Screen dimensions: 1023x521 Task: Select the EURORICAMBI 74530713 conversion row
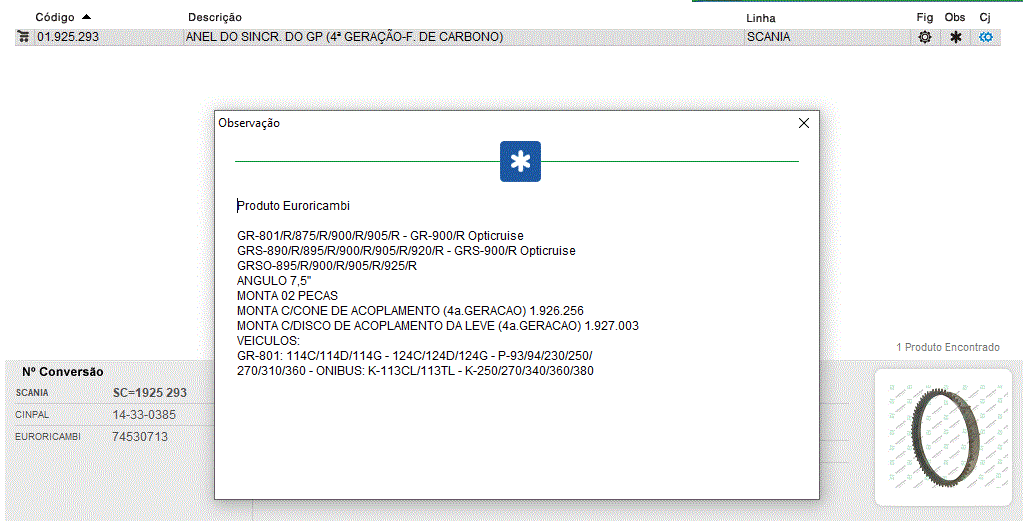pyautogui.click(x=110, y=437)
